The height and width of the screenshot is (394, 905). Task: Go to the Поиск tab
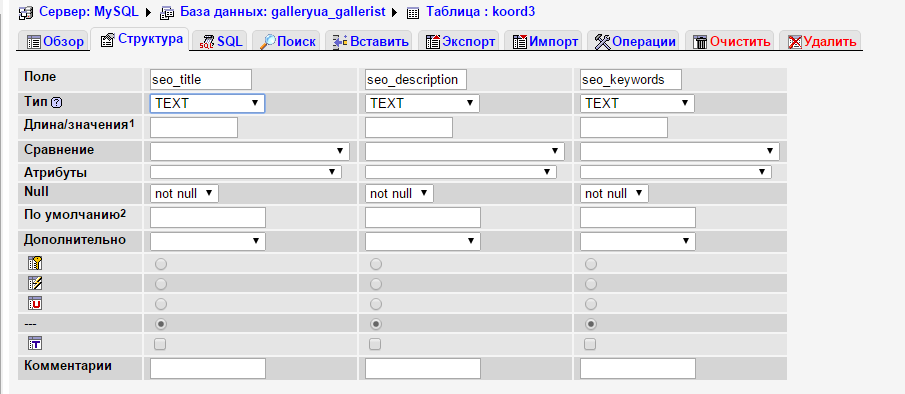coord(287,41)
